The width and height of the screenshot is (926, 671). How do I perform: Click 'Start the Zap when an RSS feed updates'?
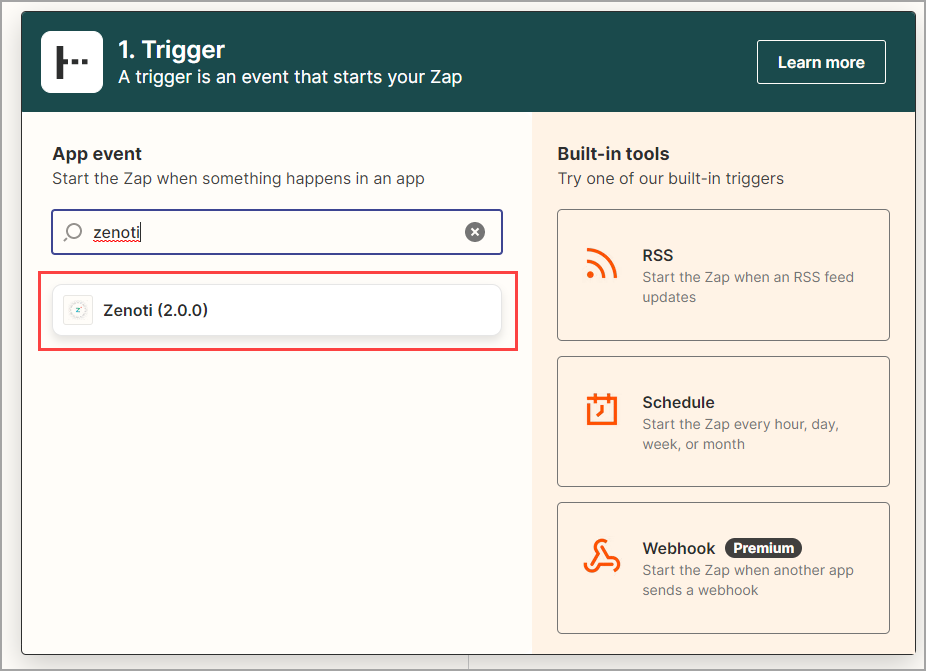(748, 287)
